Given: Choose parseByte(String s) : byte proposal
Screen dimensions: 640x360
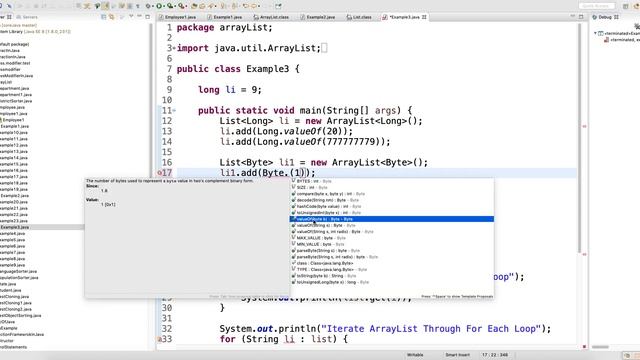Looking at the screenshot, I should (392, 251).
